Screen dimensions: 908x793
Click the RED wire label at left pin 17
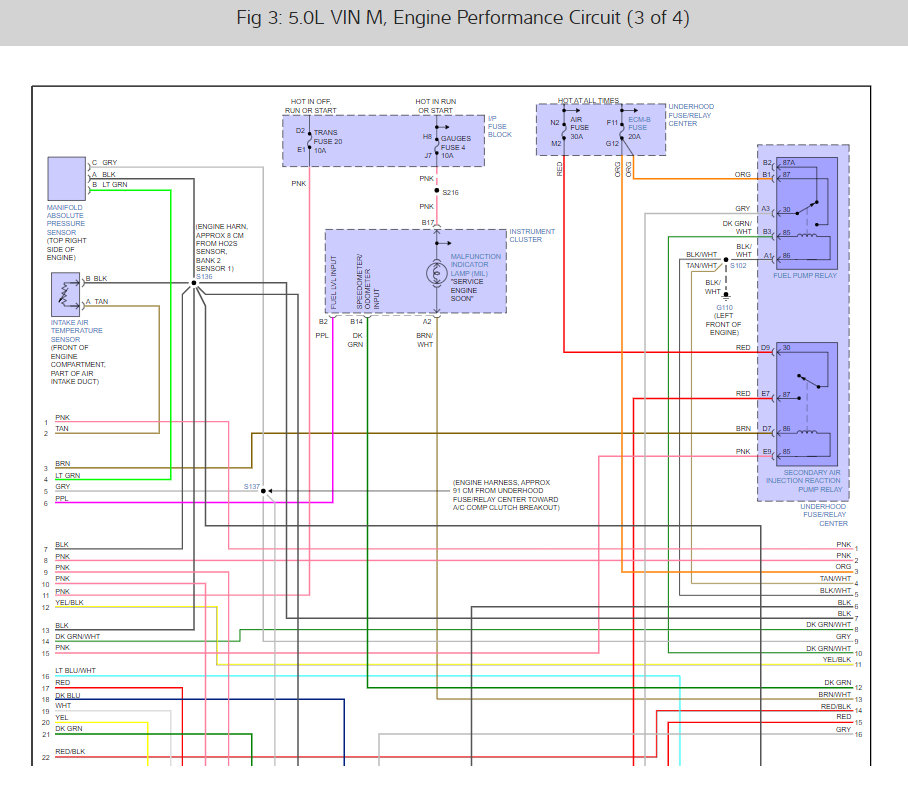pos(63,683)
